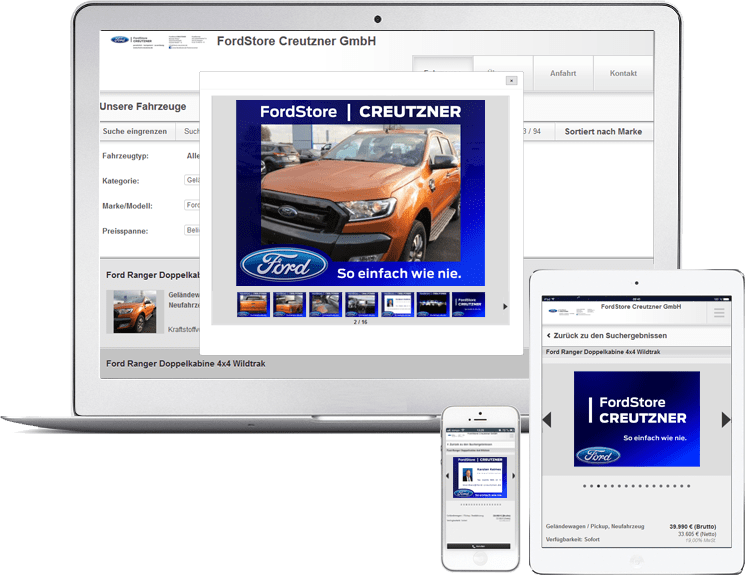Open the Ford Ranger listing thumbnail on laptop
Image resolution: width=750 pixels, height=575 pixels.
point(134,312)
